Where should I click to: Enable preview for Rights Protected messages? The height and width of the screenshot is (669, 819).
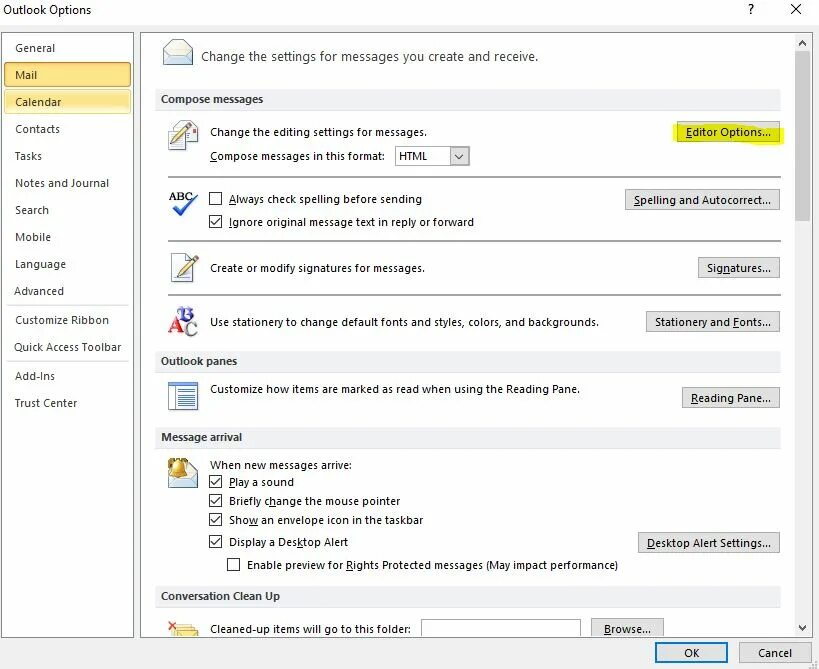tap(233, 565)
